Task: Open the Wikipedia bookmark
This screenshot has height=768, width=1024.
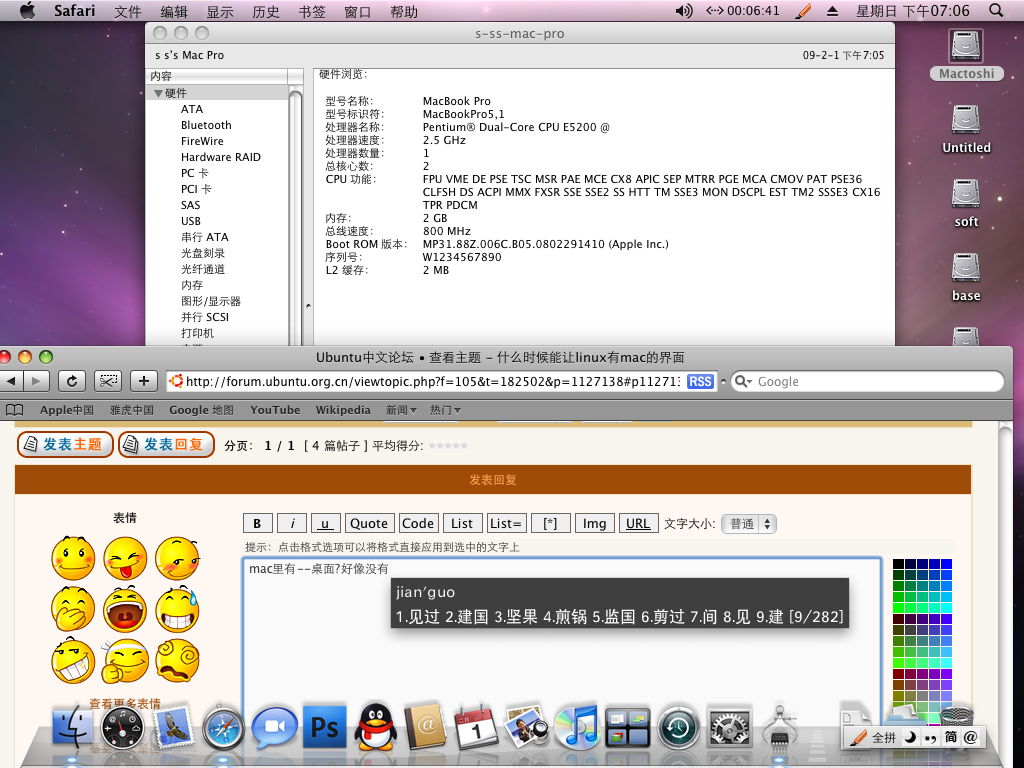Action: pyautogui.click(x=343, y=410)
